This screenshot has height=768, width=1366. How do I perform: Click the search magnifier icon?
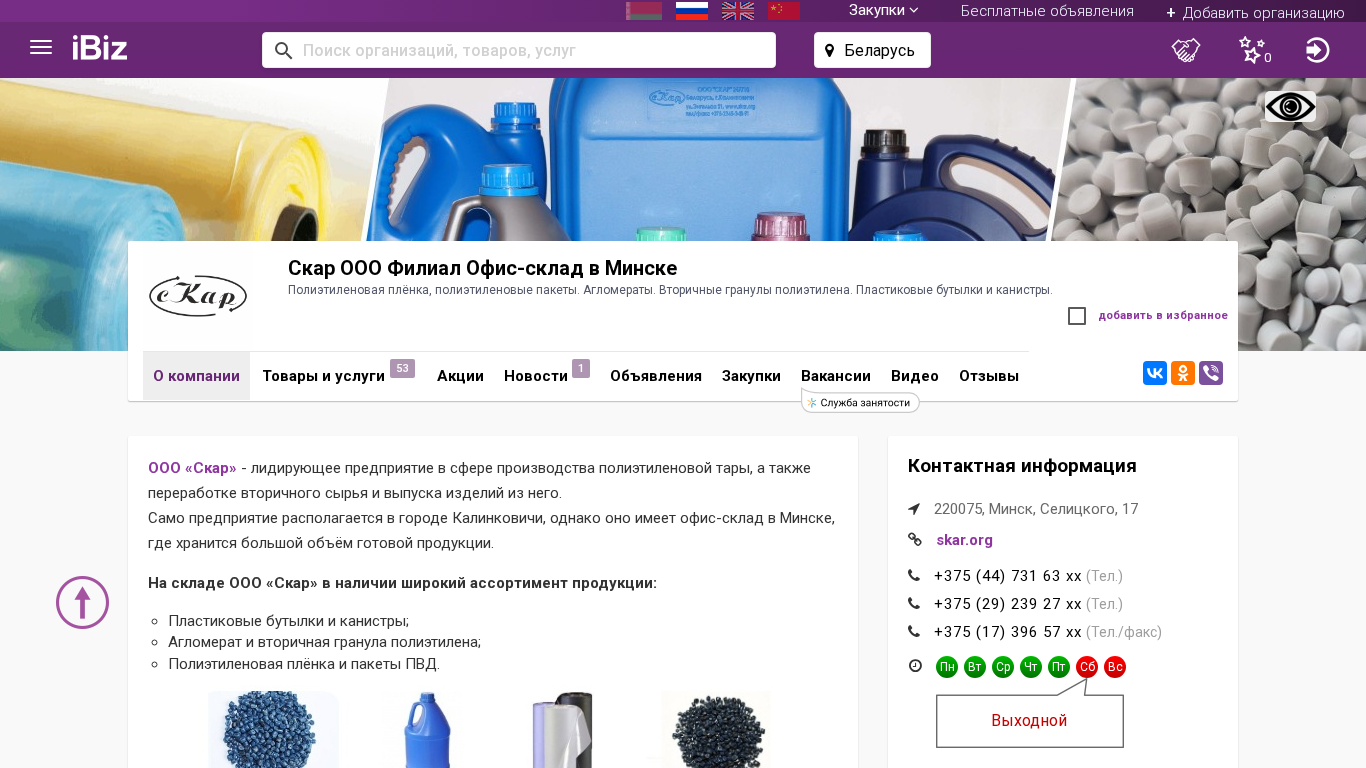[283, 50]
